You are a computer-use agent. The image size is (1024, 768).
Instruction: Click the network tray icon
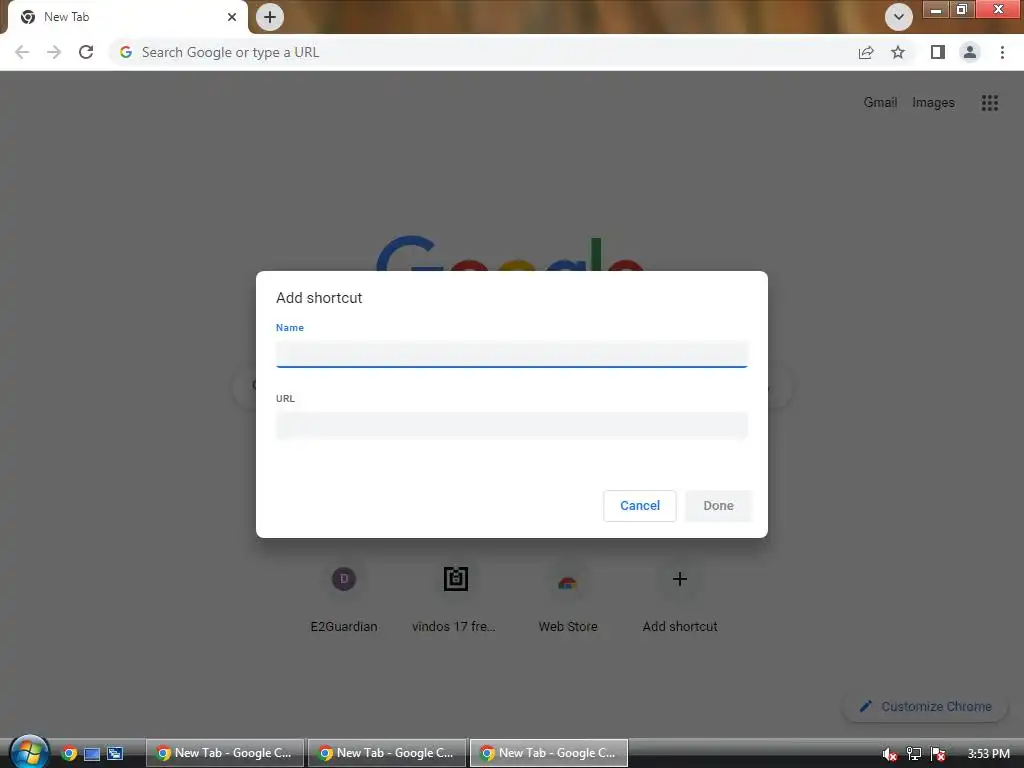pyautogui.click(x=914, y=754)
